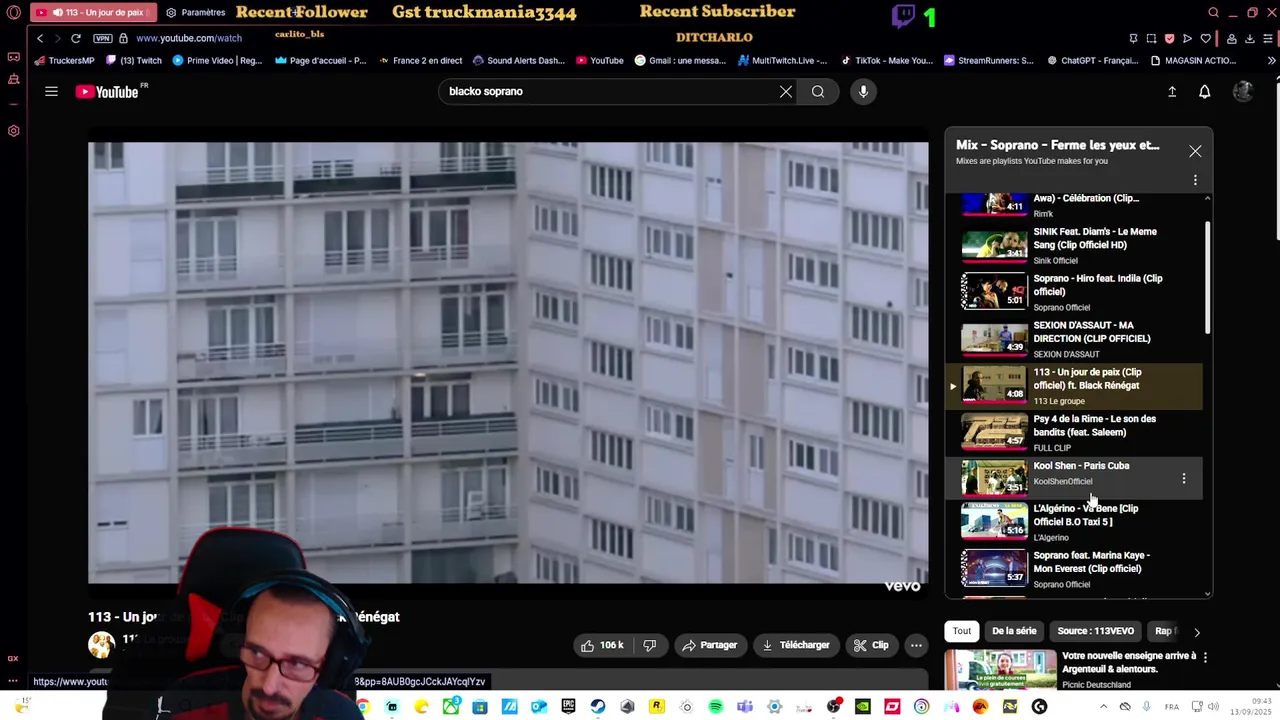The width and height of the screenshot is (1280, 720).
Task: Click inside the YouTube search field
Action: click(x=610, y=91)
